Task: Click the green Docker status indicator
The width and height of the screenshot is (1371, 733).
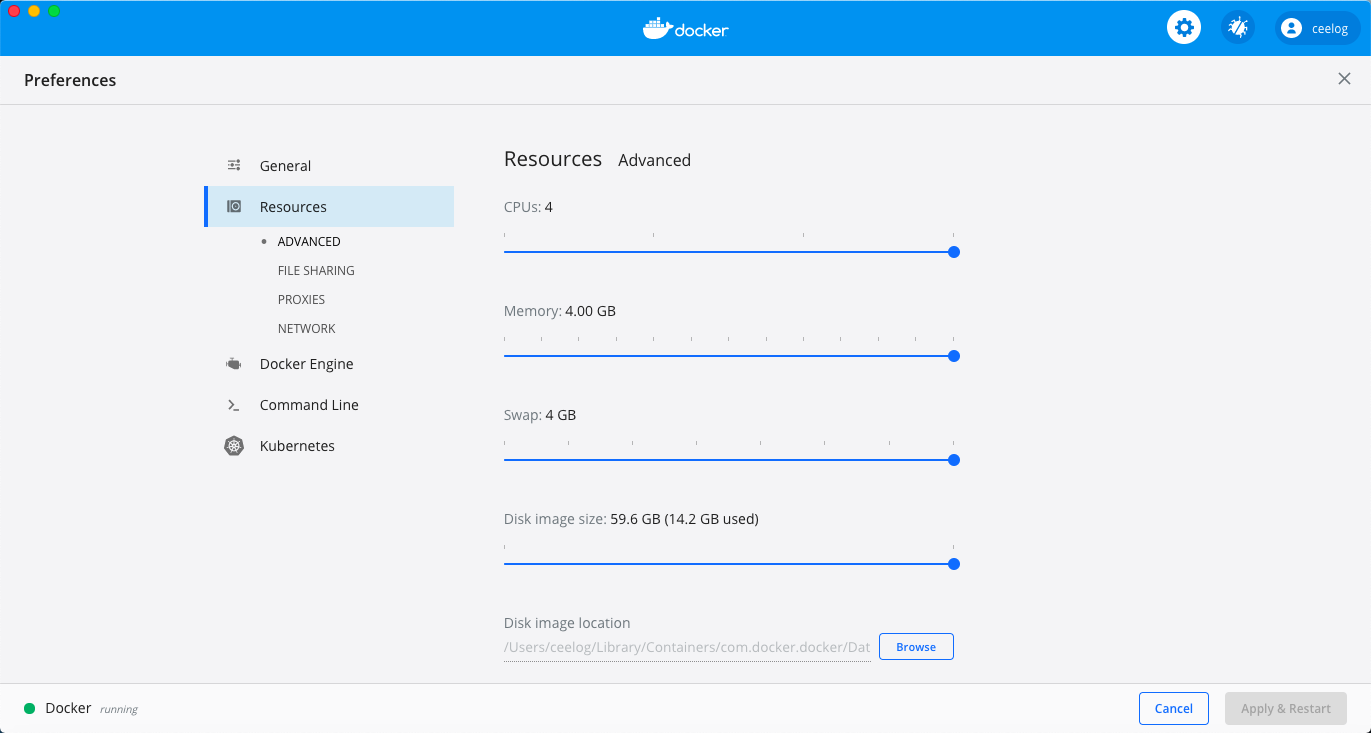Action: coord(30,709)
